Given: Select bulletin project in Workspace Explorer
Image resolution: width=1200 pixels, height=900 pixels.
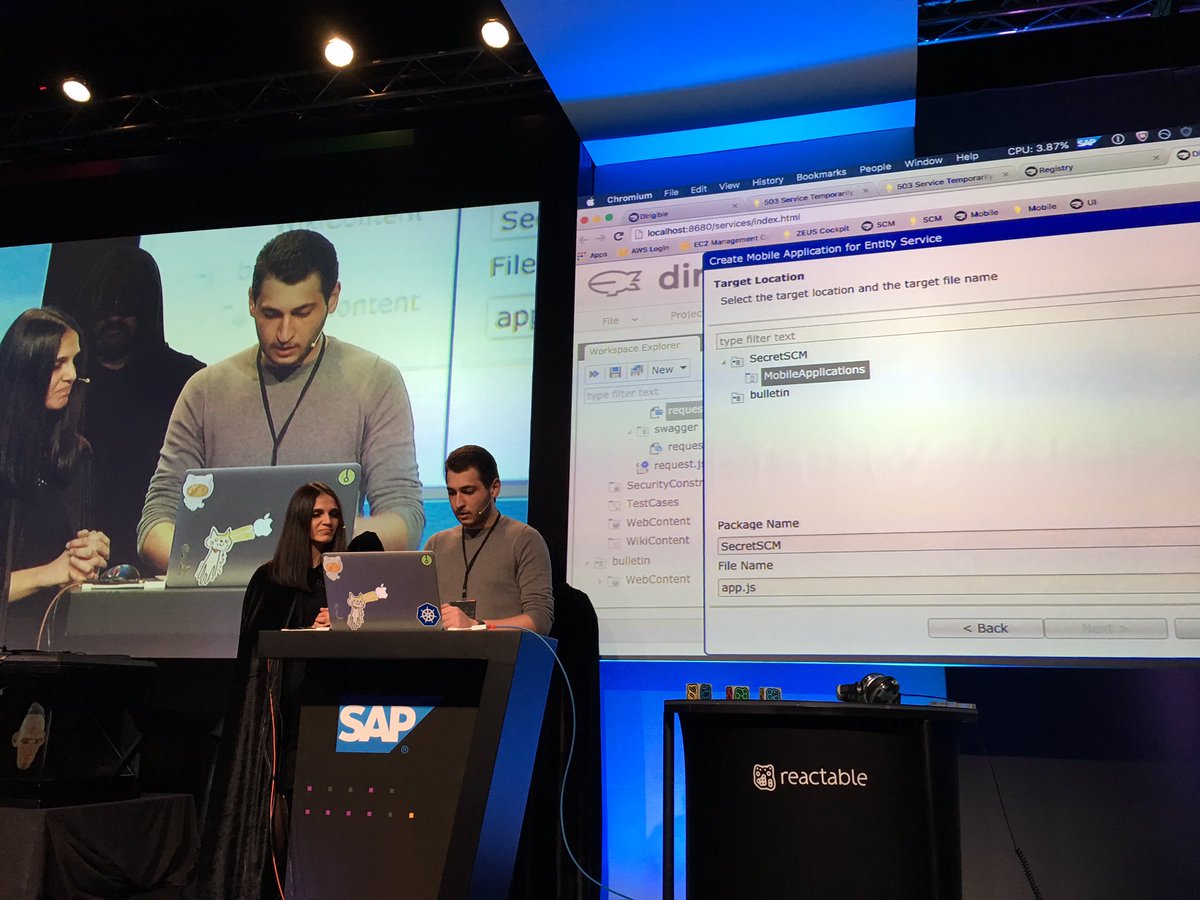Looking at the screenshot, I should click(630, 561).
